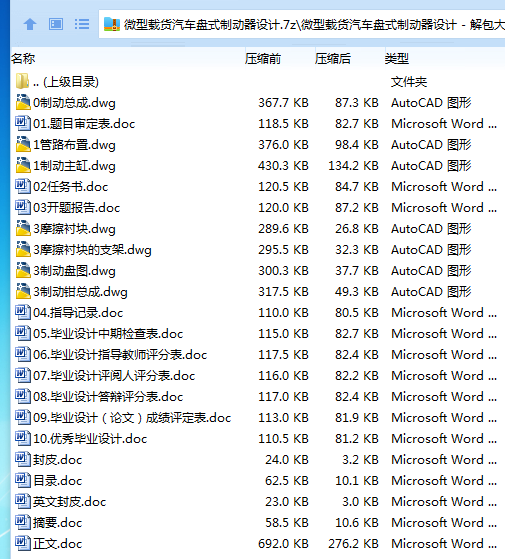505x559 pixels.
Task: Click the Word icon of 英文封皮.doc
Action: [23, 502]
